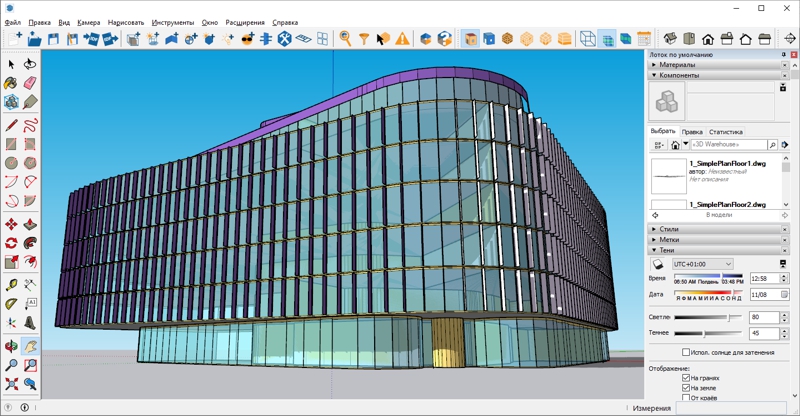Click the 3D Warehouse search button

point(772,145)
